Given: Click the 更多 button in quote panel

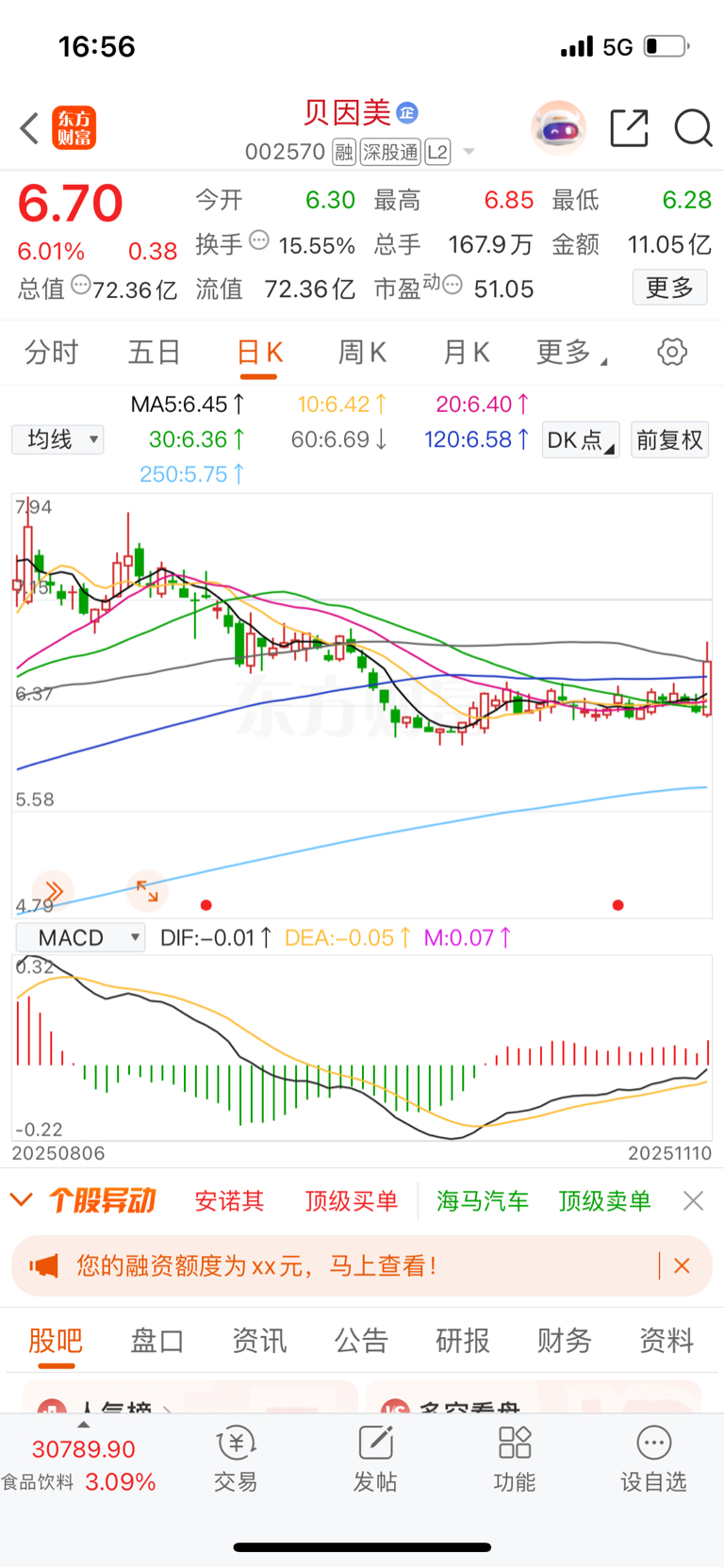Looking at the screenshot, I should tap(669, 288).
